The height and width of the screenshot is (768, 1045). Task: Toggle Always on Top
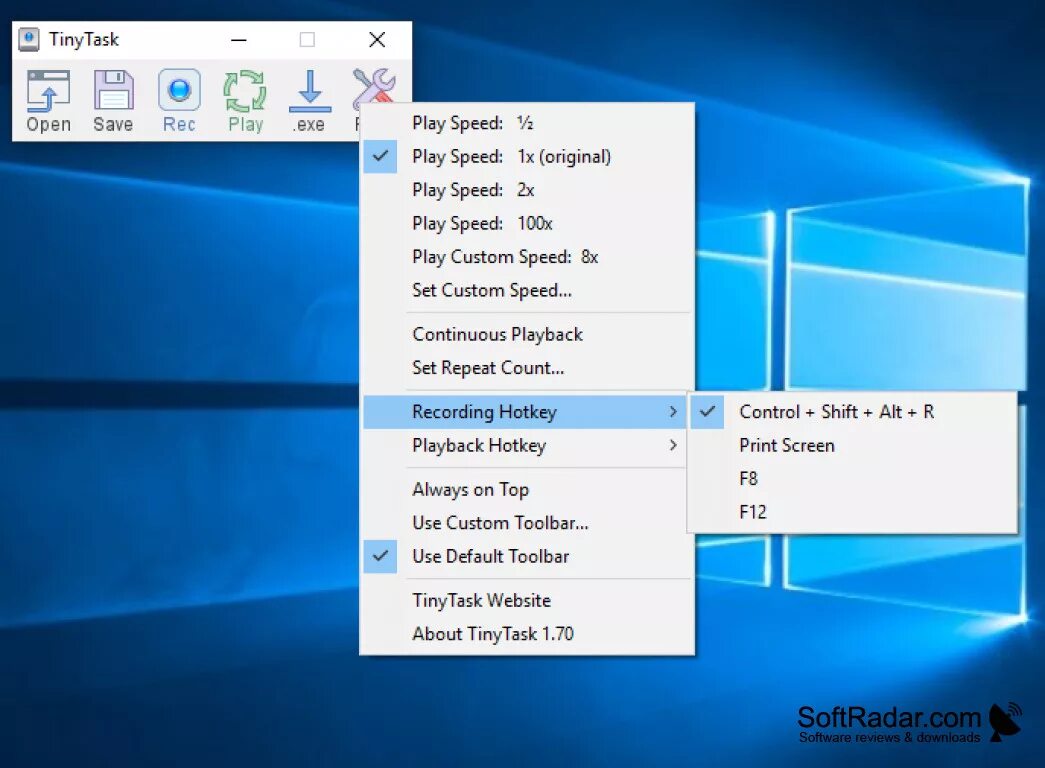pos(526,489)
